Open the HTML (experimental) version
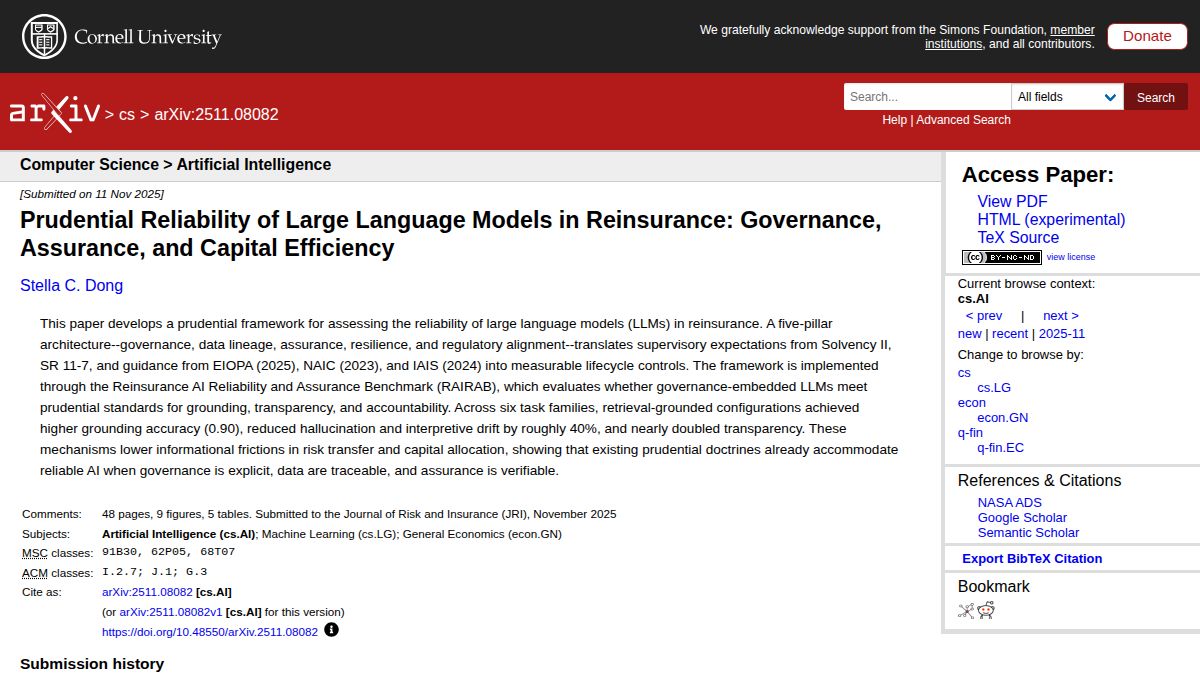This screenshot has width=1200, height=675. tap(1051, 219)
